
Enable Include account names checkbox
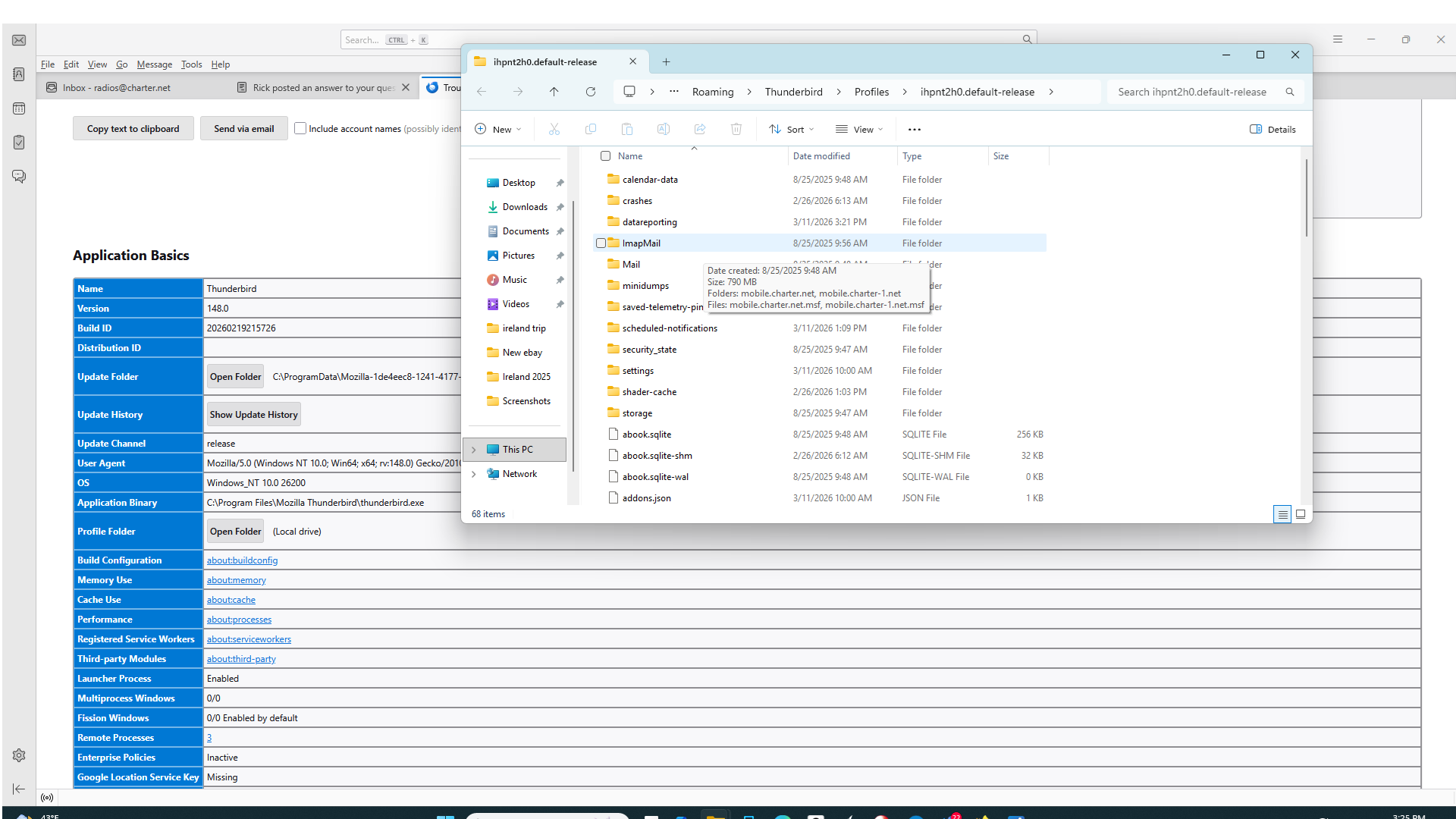[x=300, y=129]
